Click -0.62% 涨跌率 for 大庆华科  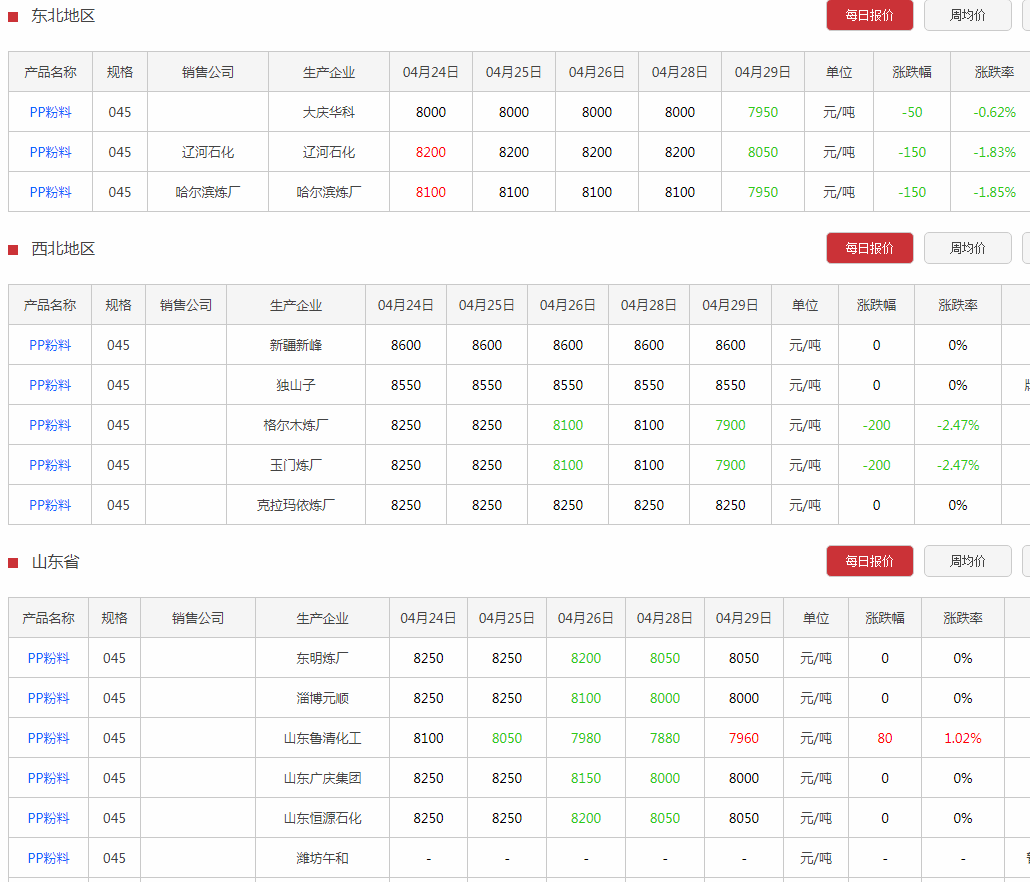coord(995,112)
